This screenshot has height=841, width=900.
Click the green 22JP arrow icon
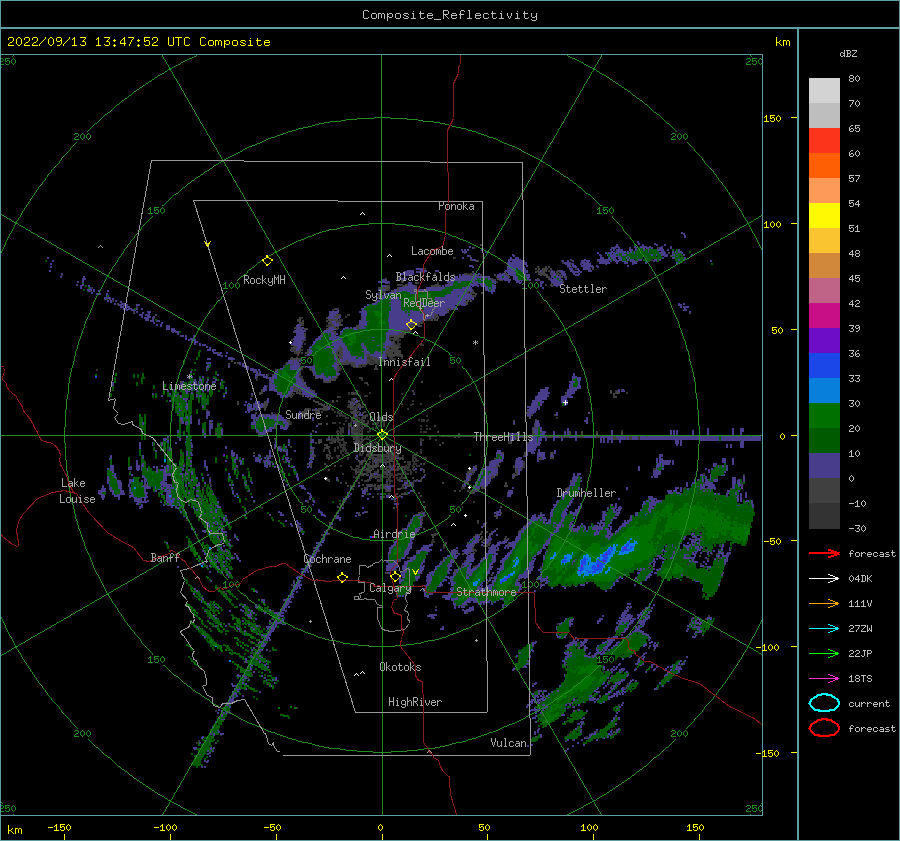[x=824, y=653]
